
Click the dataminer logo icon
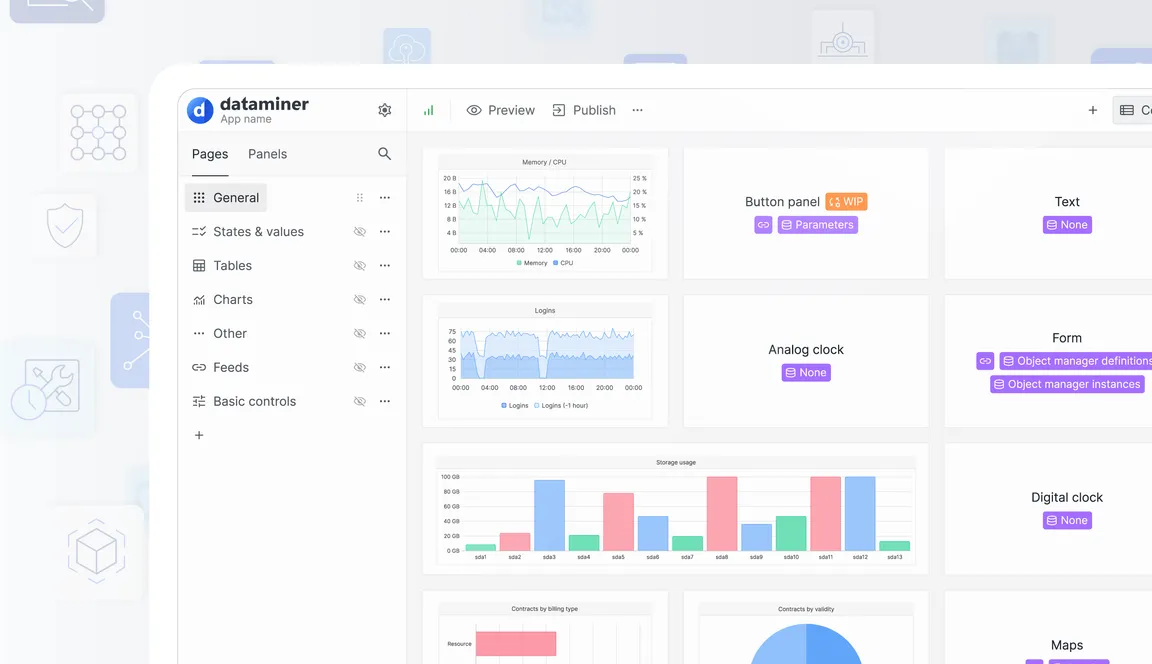coord(200,110)
